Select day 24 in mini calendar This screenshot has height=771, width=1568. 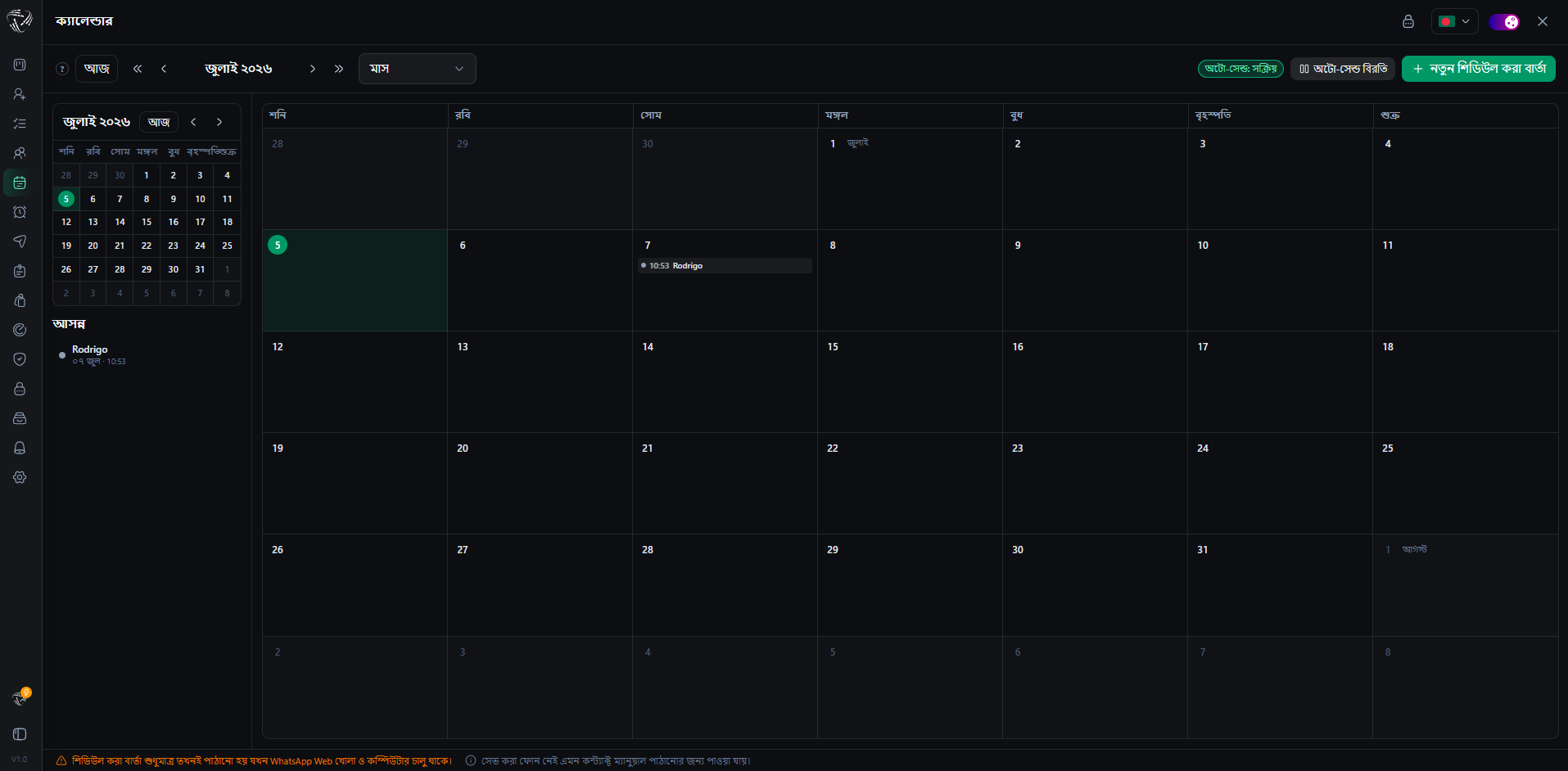200,246
